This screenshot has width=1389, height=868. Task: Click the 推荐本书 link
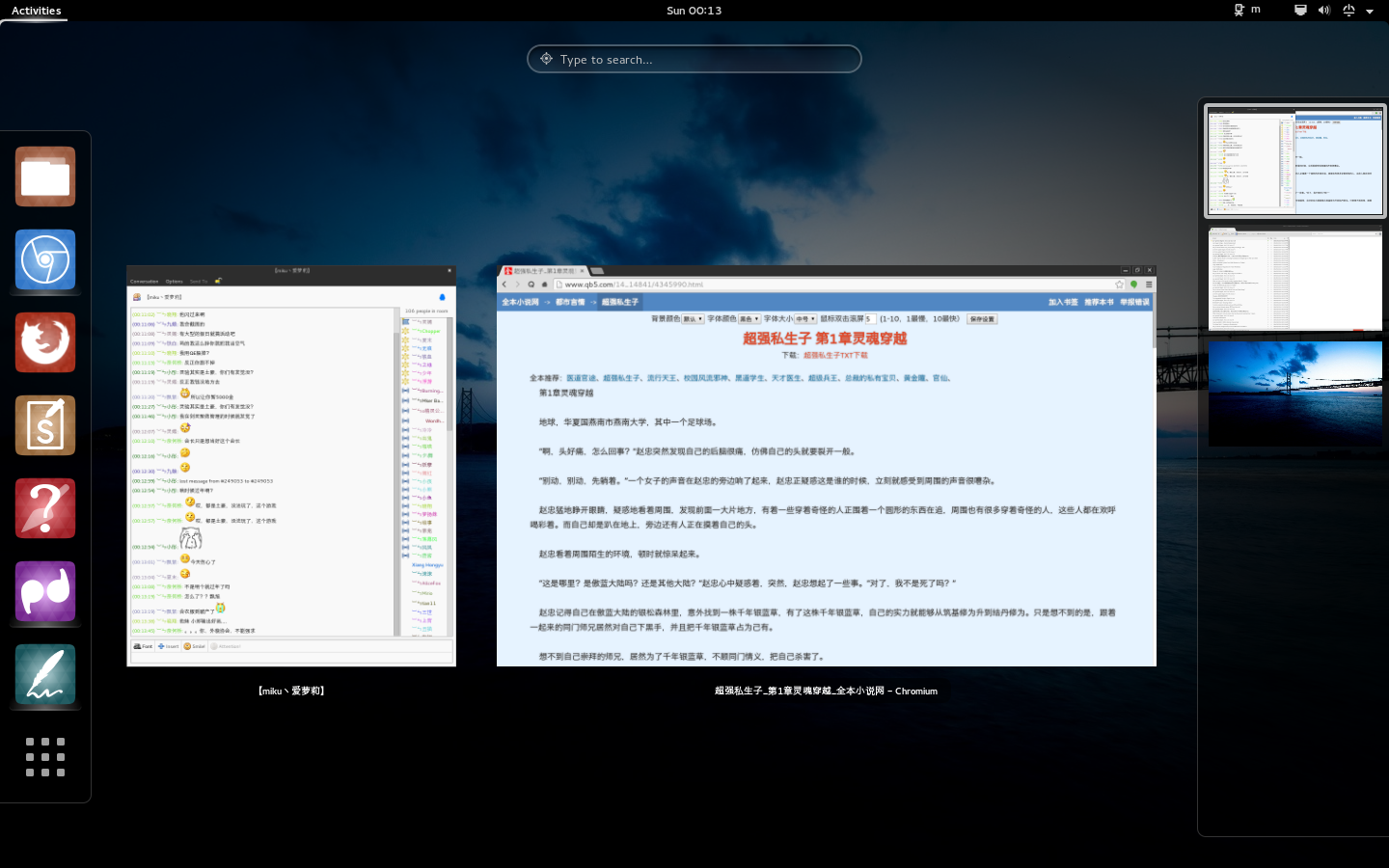[1099, 302]
